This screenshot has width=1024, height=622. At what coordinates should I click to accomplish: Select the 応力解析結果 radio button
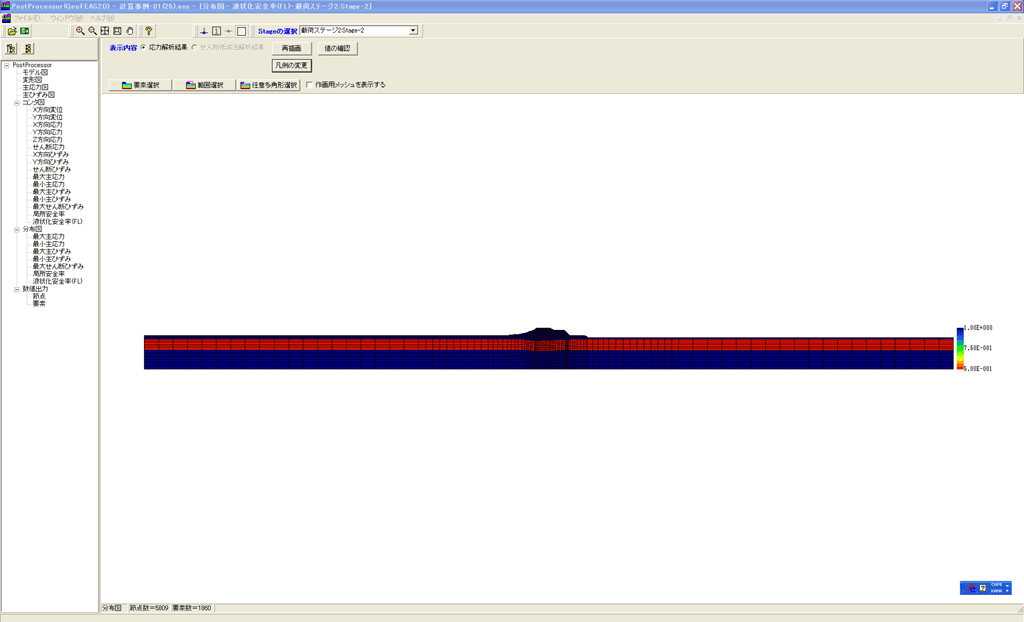tap(143, 48)
